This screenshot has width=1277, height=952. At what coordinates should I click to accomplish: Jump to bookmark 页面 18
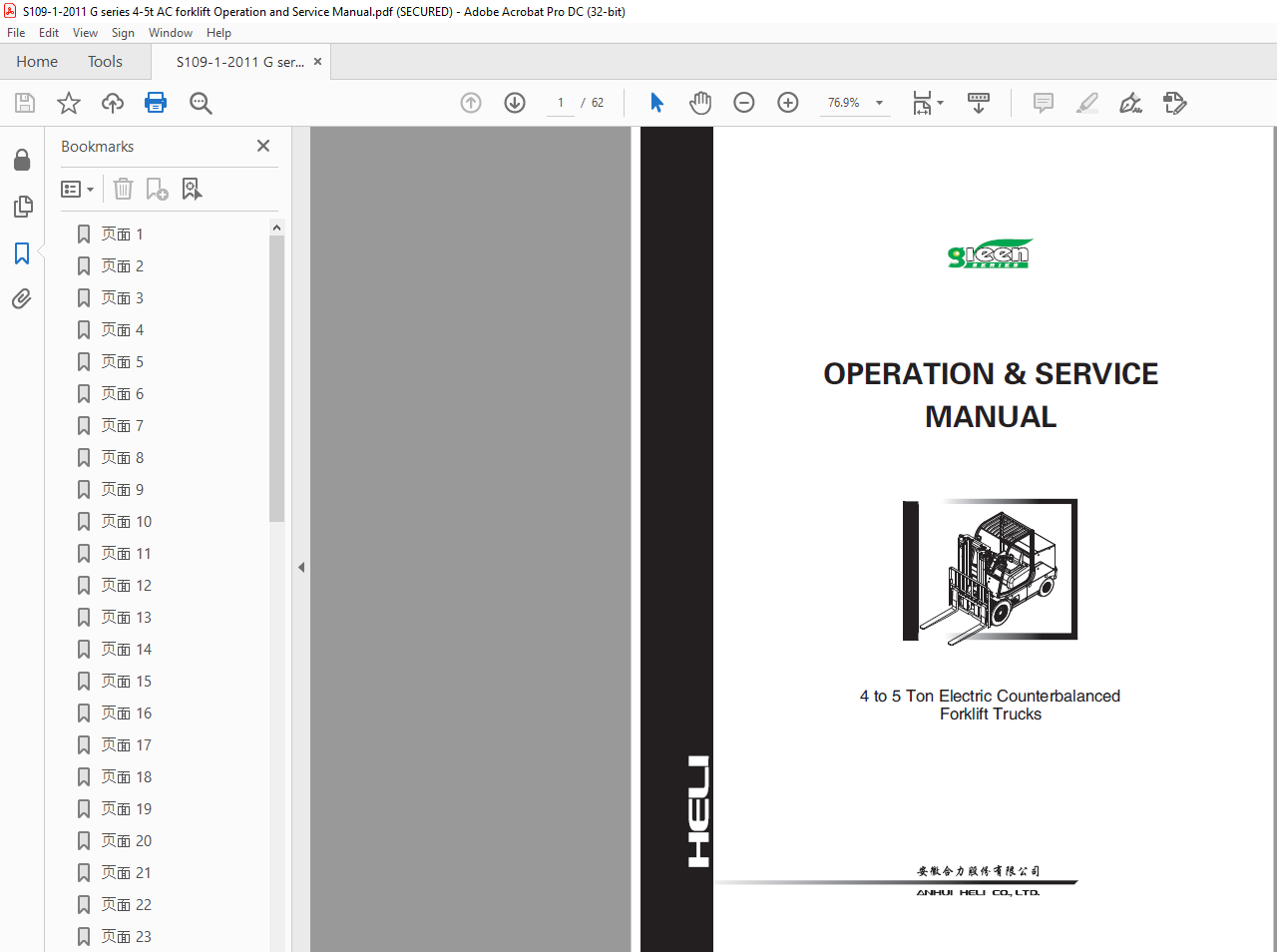point(126,776)
